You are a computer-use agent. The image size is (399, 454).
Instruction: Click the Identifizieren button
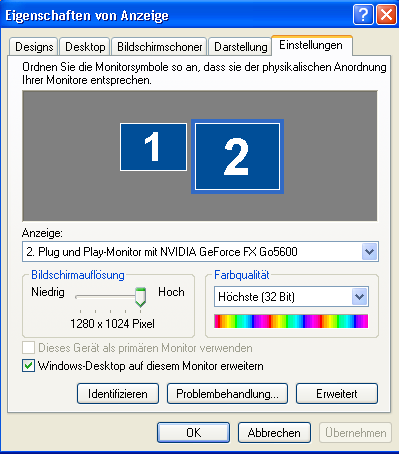point(118,394)
